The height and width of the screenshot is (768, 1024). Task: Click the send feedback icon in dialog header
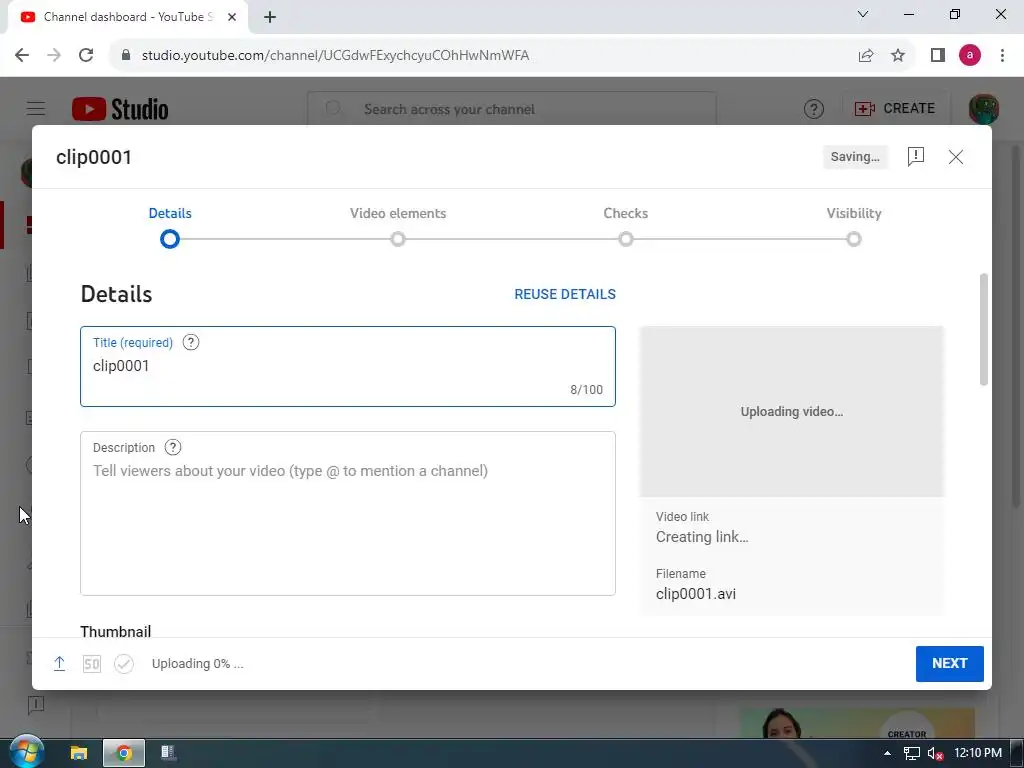916,156
